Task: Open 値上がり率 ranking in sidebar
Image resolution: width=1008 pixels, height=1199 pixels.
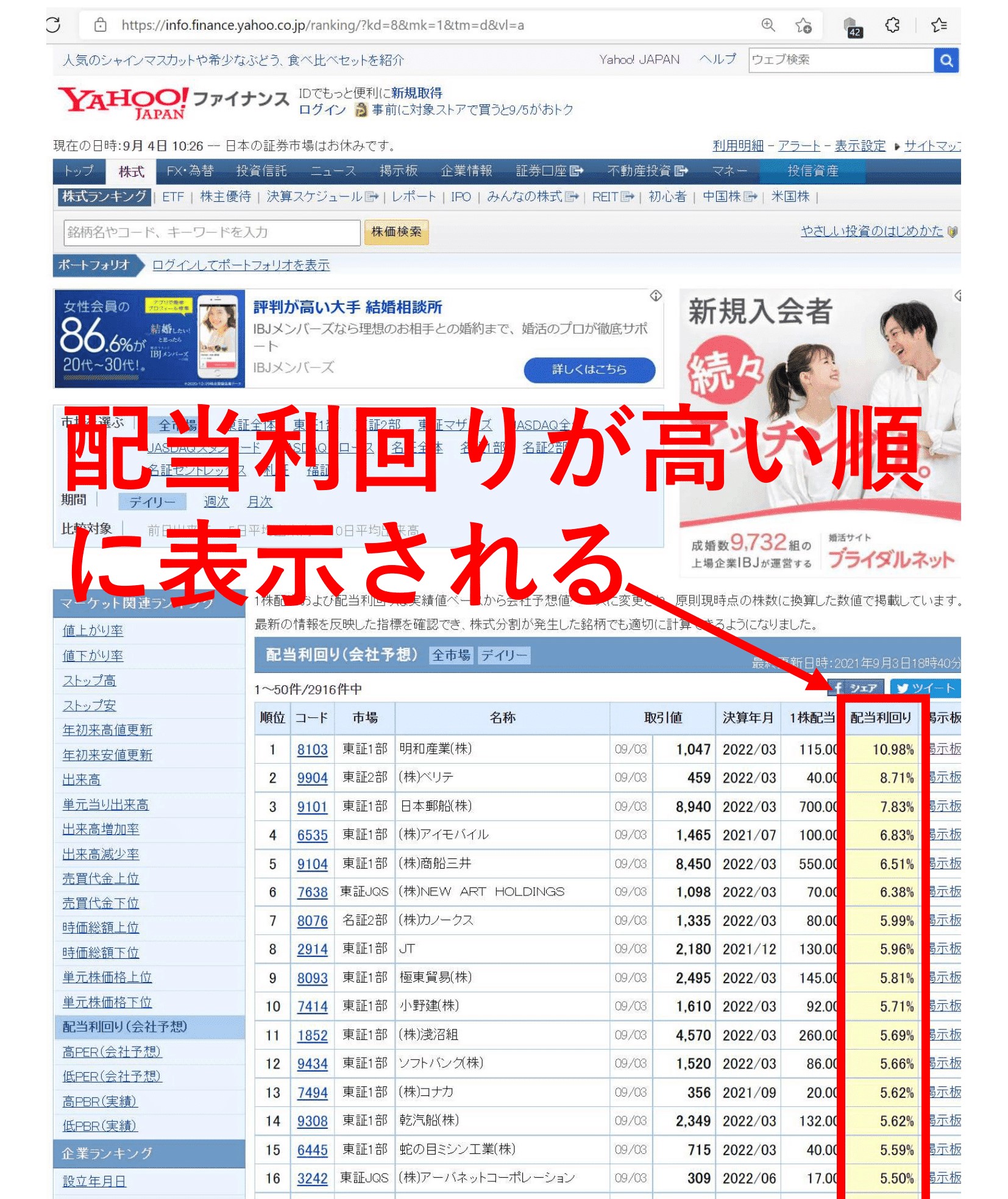Action: tap(93, 631)
